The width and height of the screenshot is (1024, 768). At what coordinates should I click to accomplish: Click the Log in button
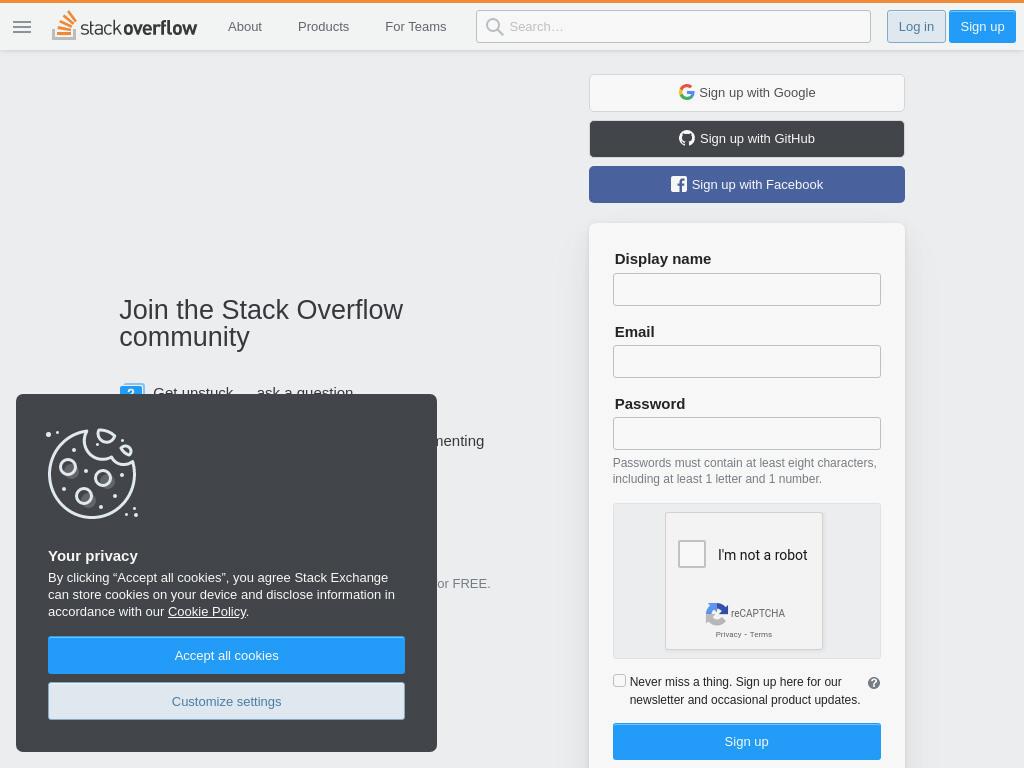(x=916, y=27)
